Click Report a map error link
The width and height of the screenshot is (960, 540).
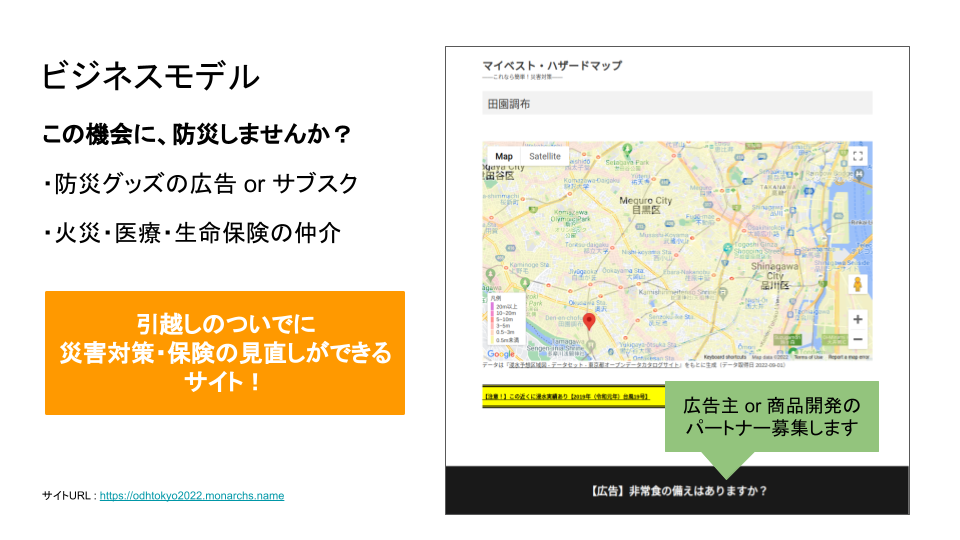(849, 357)
